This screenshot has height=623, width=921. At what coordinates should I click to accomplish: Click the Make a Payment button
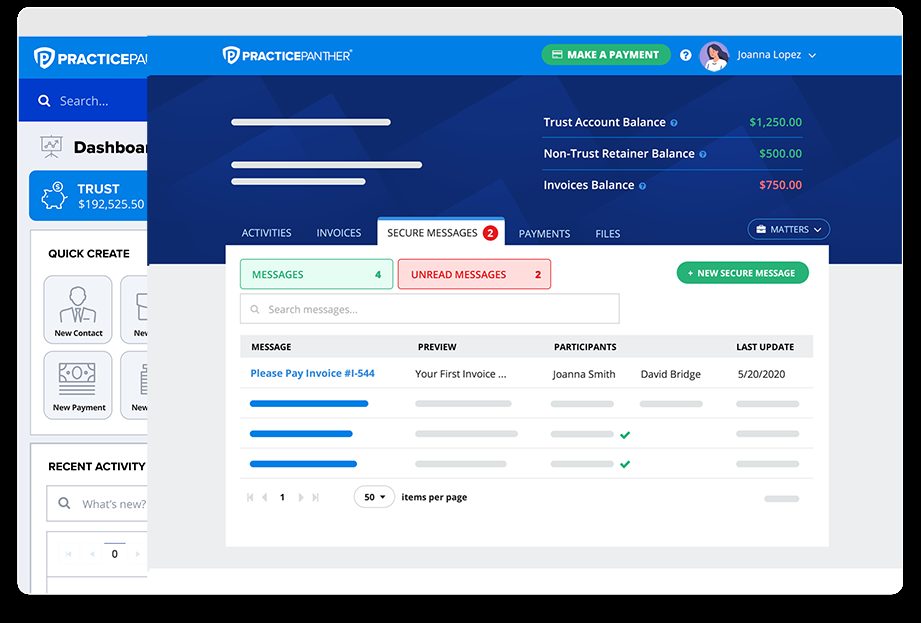click(x=606, y=55)
